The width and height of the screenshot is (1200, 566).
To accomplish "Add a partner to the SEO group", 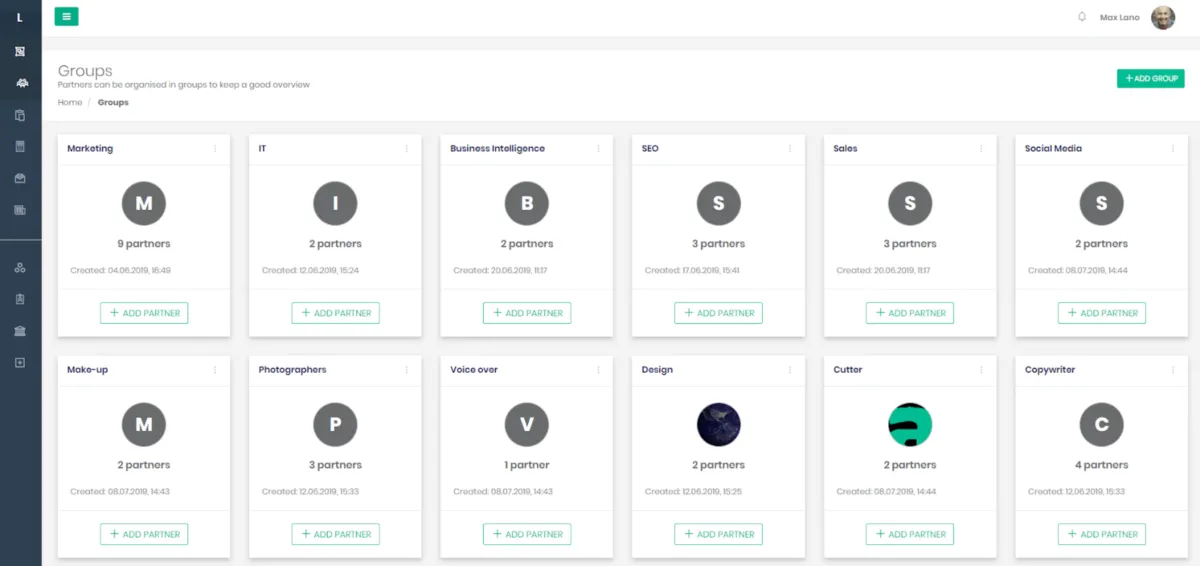I will click(x=718, y=313).
